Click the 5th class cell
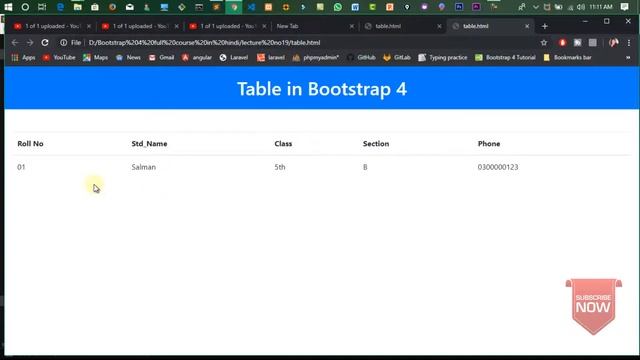The image size is (640, 360). click(x=280, y=167)
